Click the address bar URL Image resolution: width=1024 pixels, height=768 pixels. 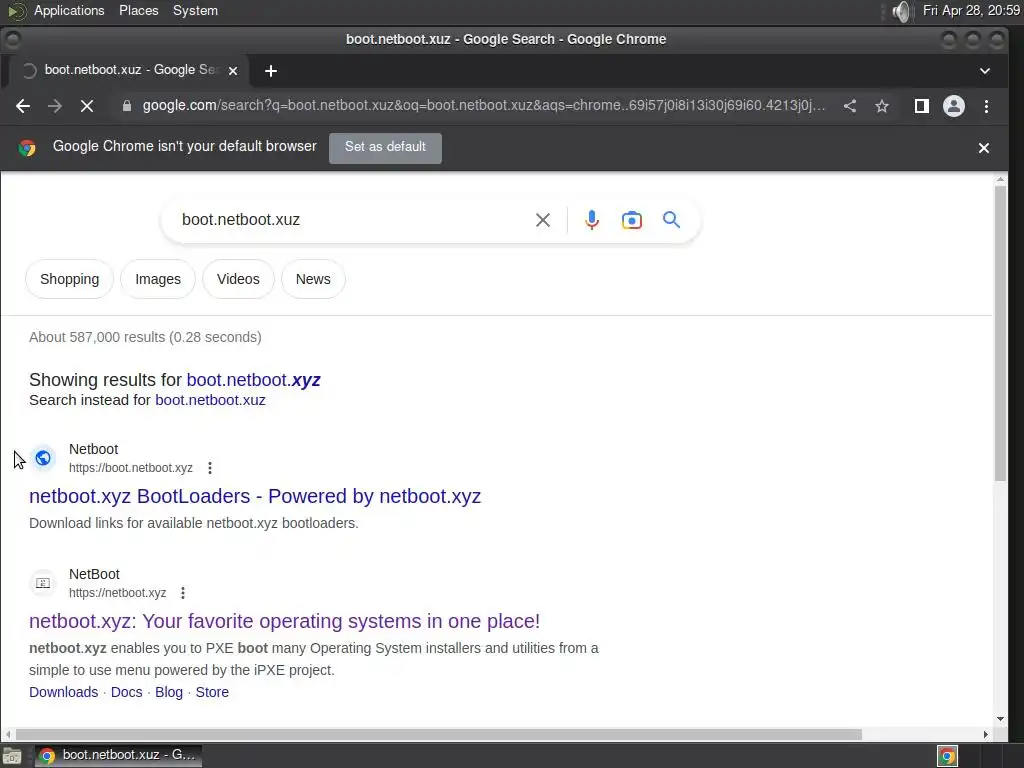pyautogui.click(x=483, y=106)
